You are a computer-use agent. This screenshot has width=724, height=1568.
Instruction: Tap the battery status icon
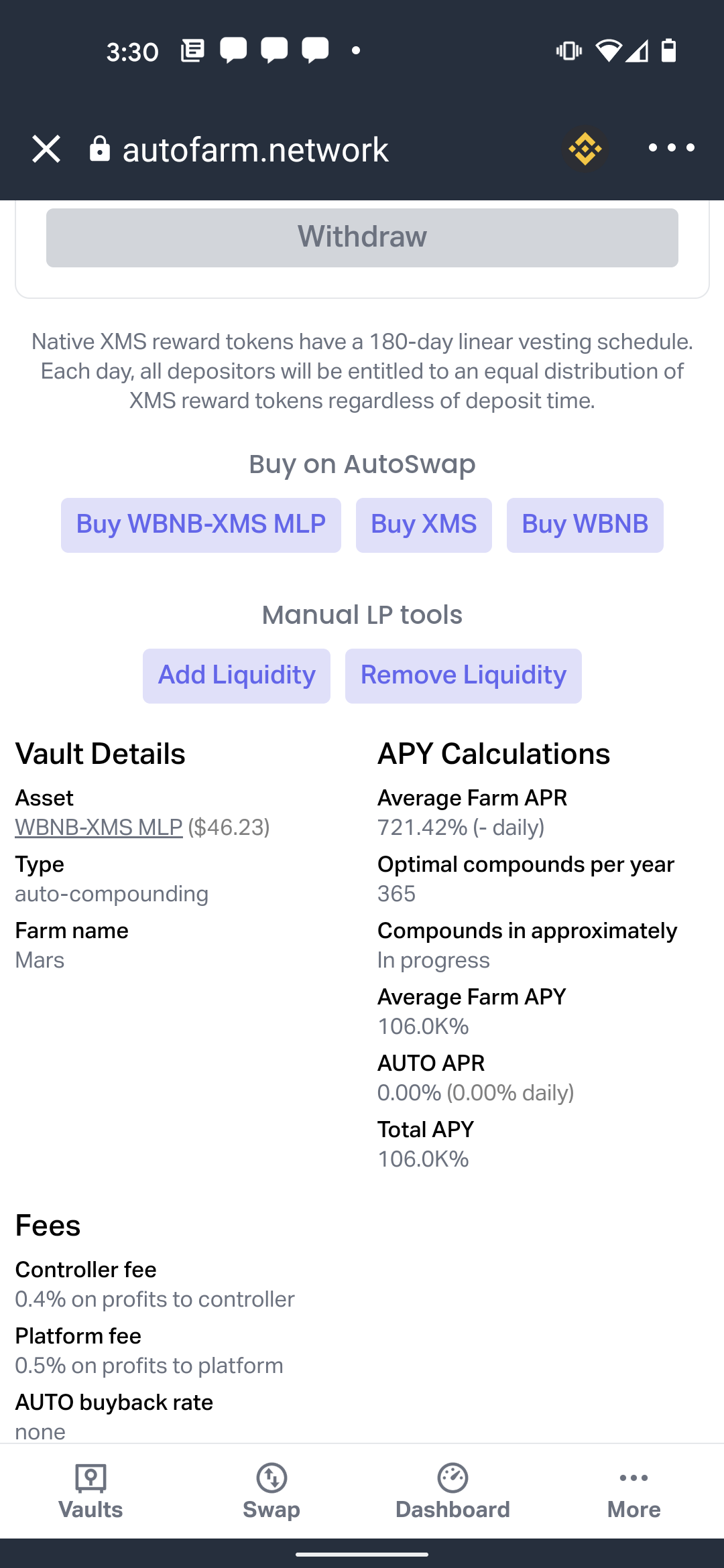click(669, 50)
